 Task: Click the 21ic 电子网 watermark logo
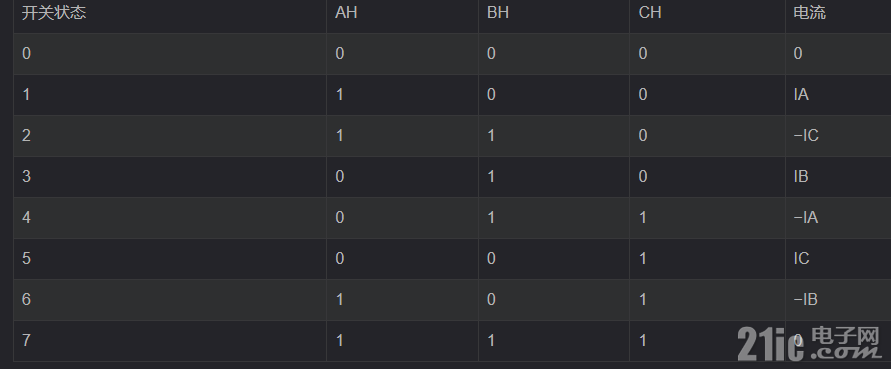[809, 343]
